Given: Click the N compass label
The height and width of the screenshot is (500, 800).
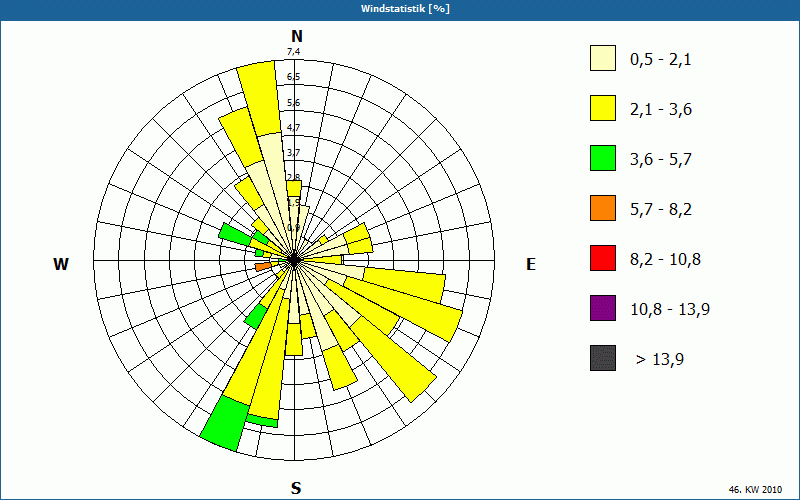Looking at the screenshot, I should (x=297, y=36).
